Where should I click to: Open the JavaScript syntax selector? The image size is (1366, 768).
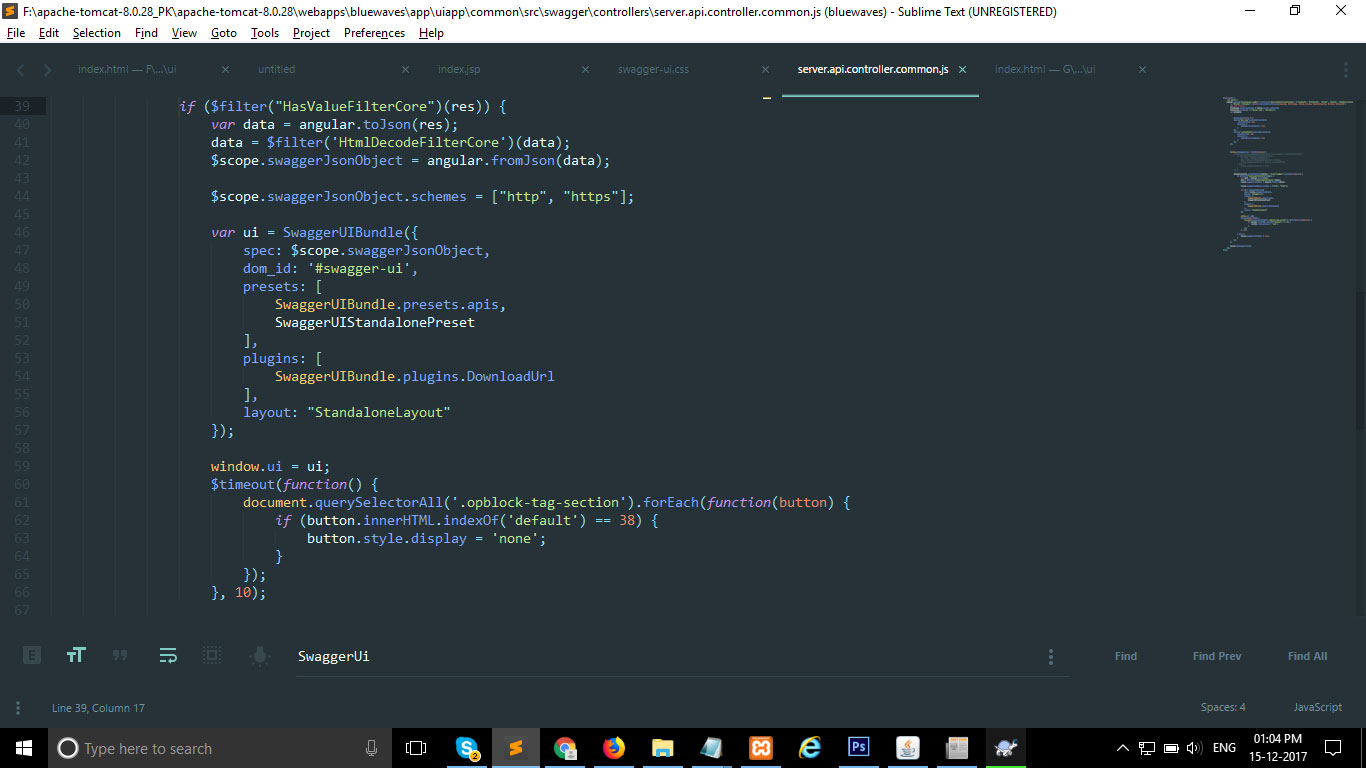1316,707
